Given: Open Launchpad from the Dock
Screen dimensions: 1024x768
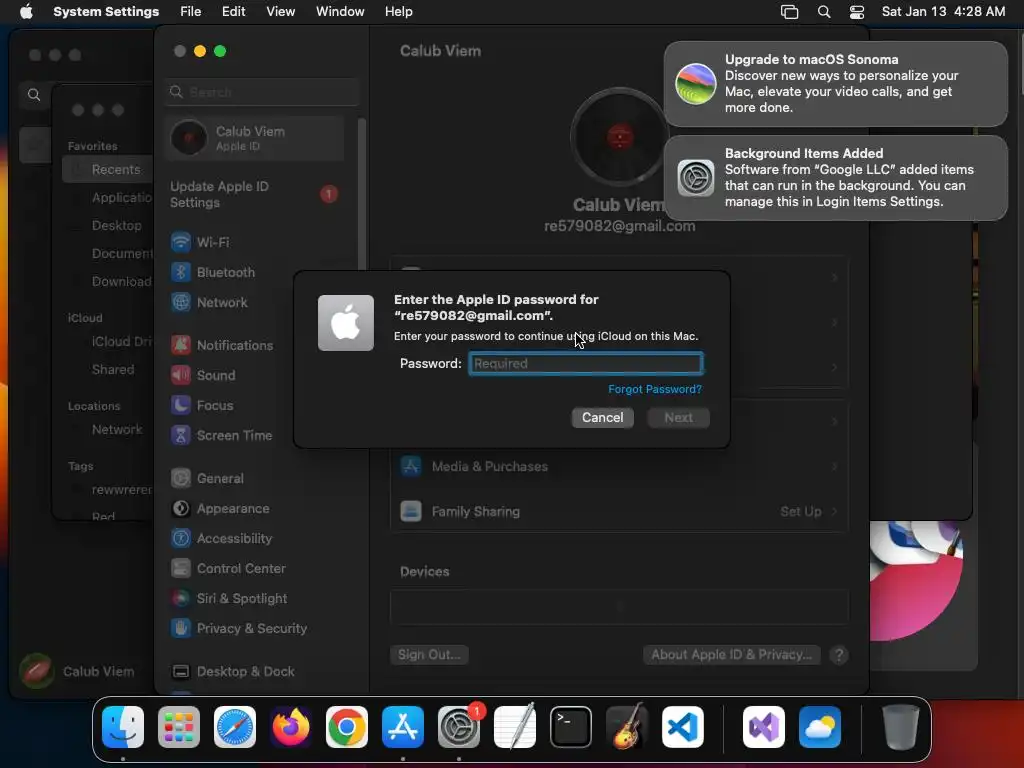Looking at the screenshot, I should (179, 727).
